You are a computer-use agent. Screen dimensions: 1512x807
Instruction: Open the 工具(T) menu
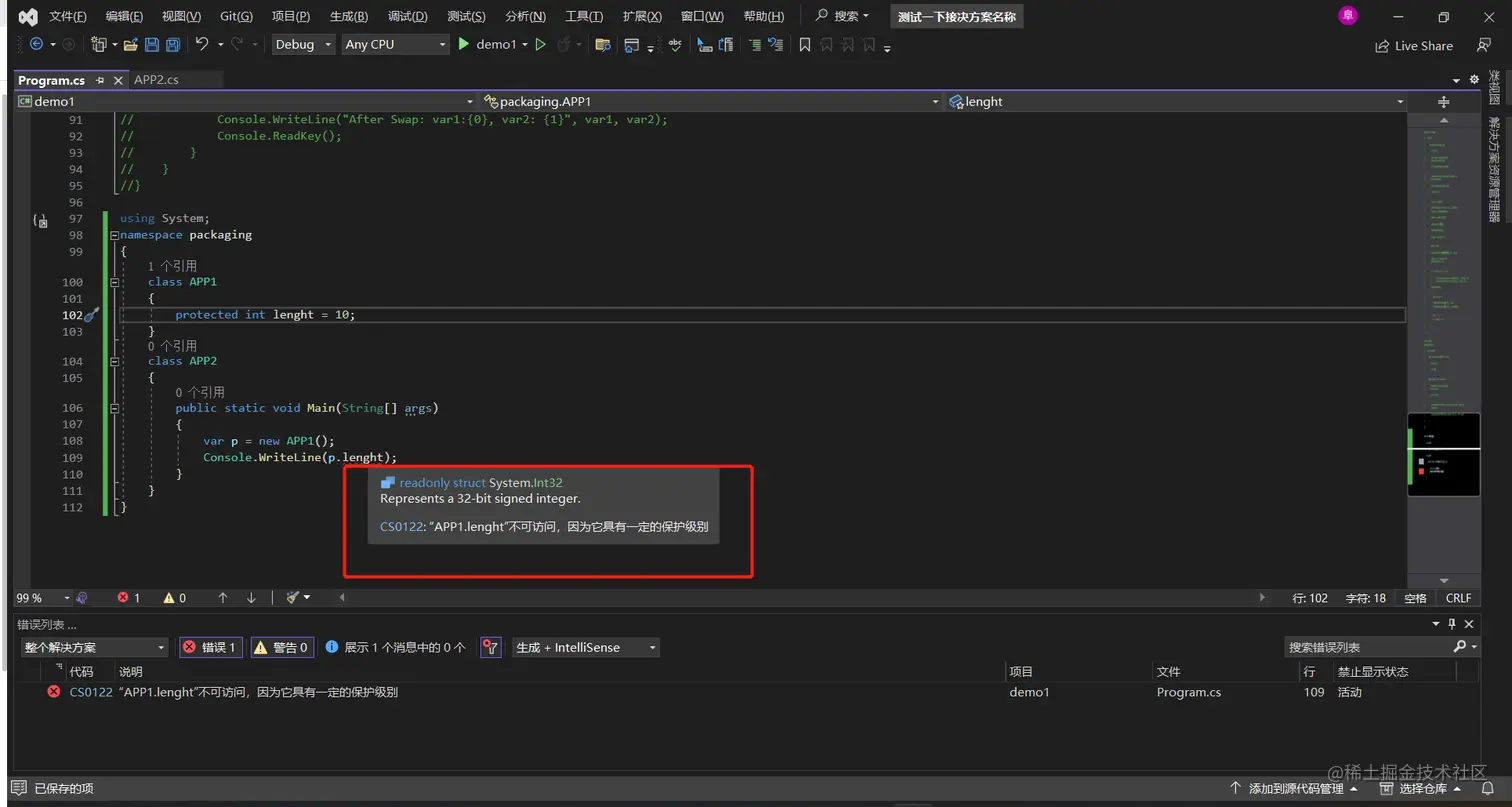pos(584,16)
